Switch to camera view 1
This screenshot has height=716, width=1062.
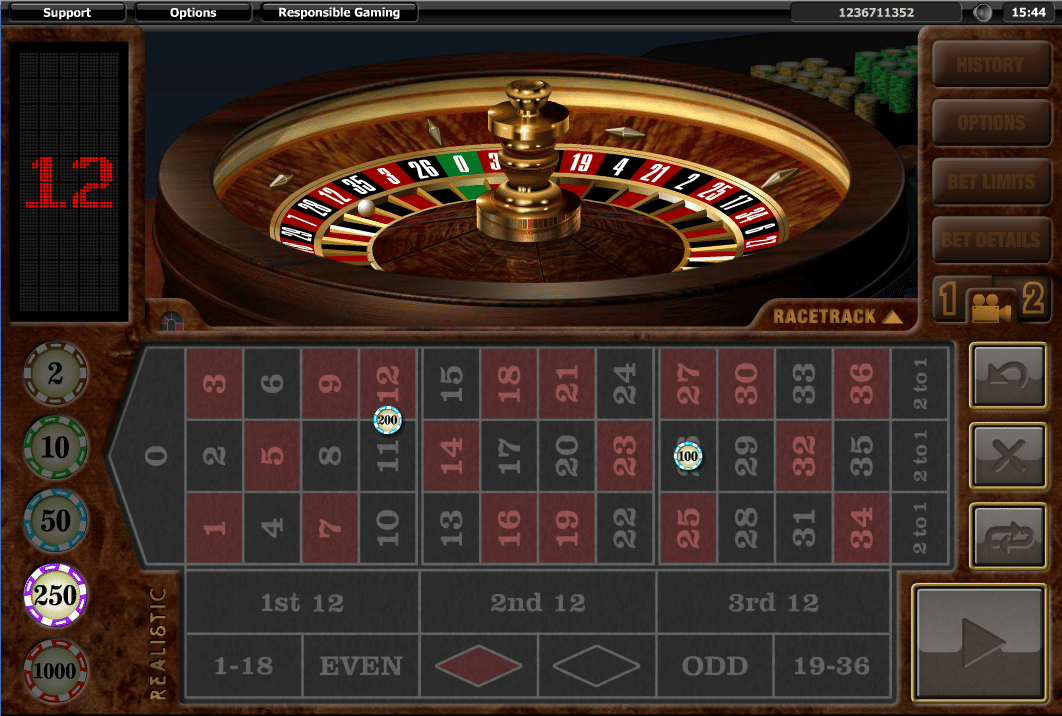coord(949,298)
